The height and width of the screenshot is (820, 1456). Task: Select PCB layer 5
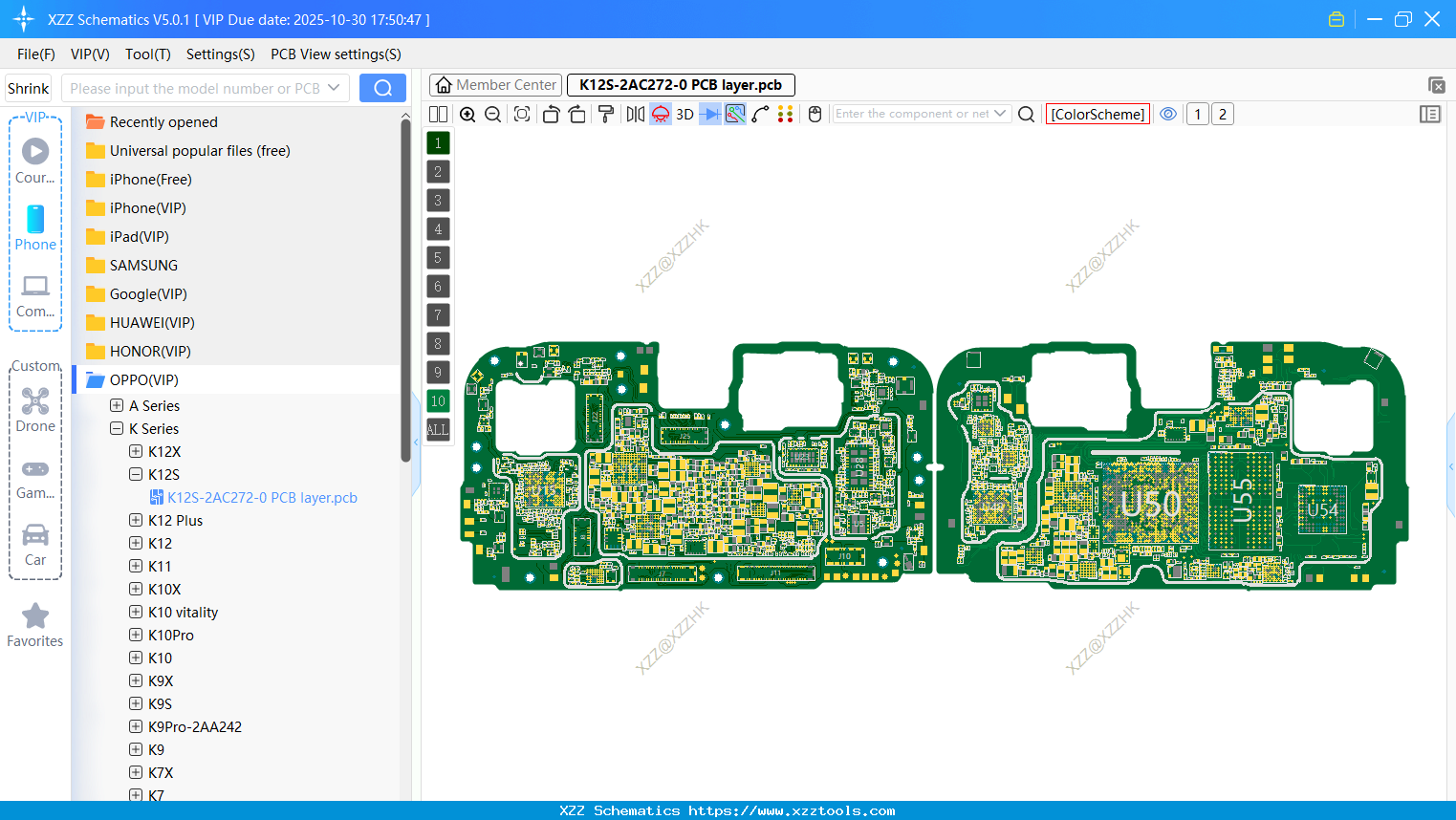[438, 257]
